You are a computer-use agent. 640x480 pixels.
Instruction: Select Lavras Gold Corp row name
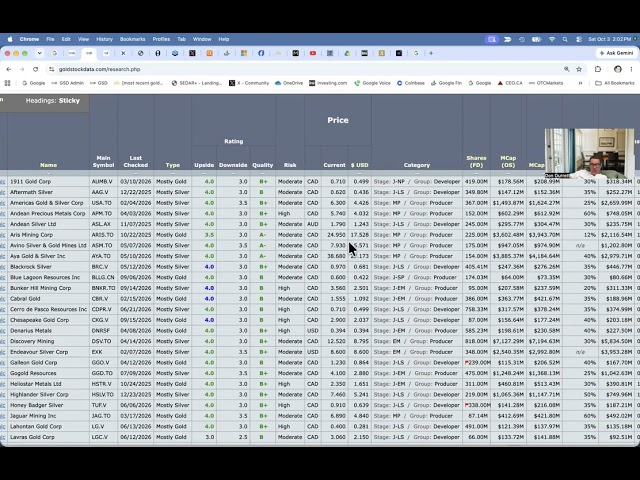click(x=32, y=437)
